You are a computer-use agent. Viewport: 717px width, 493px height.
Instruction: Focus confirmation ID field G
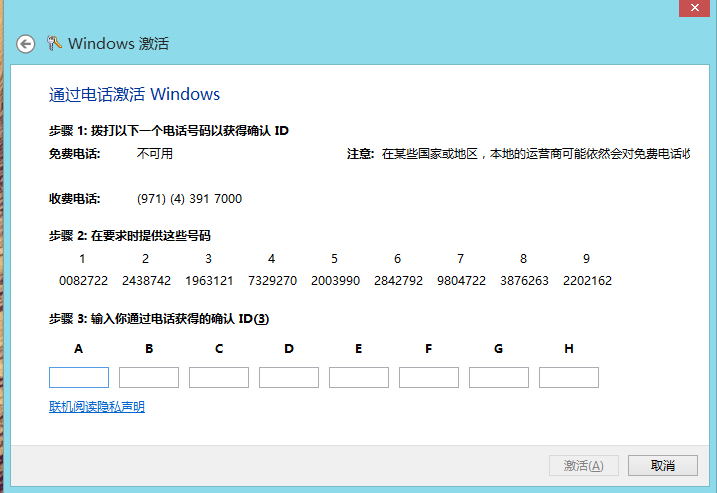[x=498, y=377]
